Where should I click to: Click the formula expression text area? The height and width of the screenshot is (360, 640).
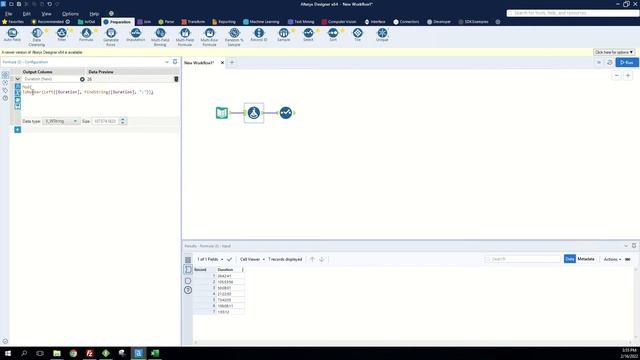click(100, 99)
